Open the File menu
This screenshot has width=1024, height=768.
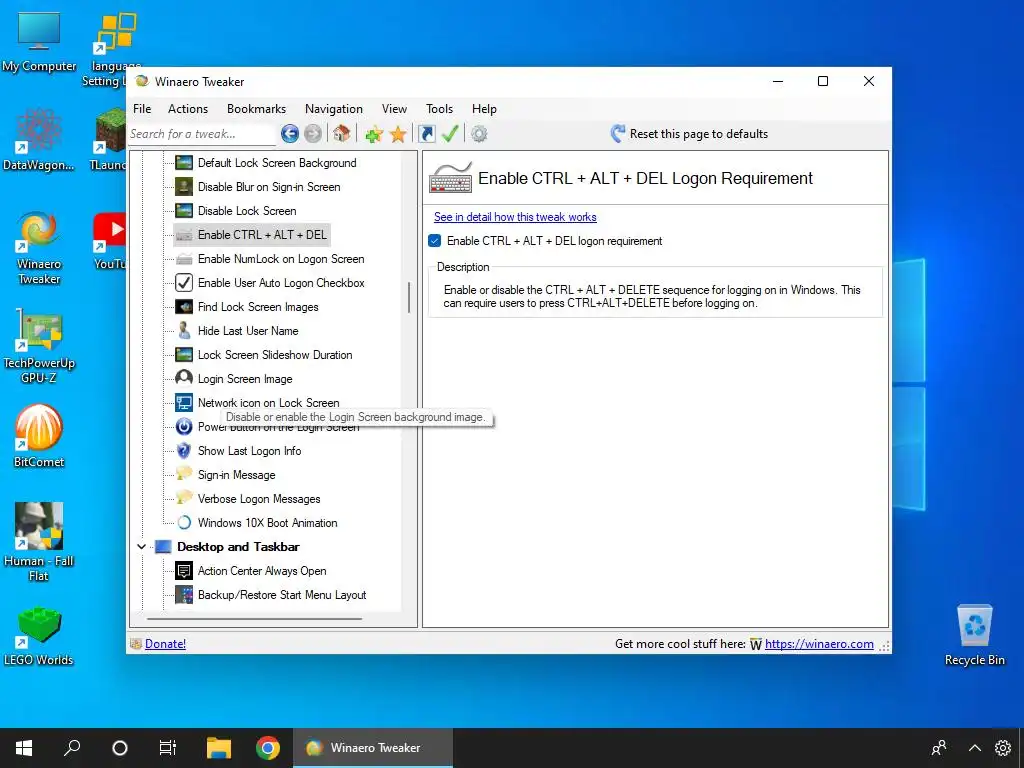pos(142,109)
